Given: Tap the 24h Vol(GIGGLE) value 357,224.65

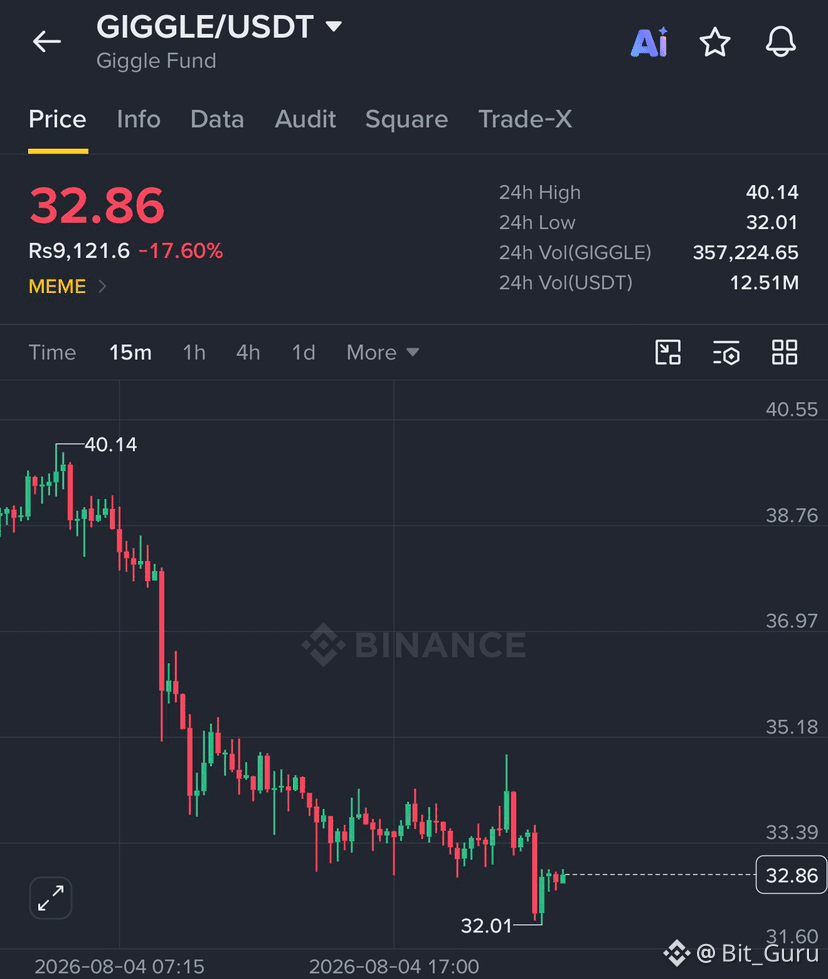Looking at the screenshot, I should [x=746, y=252].
